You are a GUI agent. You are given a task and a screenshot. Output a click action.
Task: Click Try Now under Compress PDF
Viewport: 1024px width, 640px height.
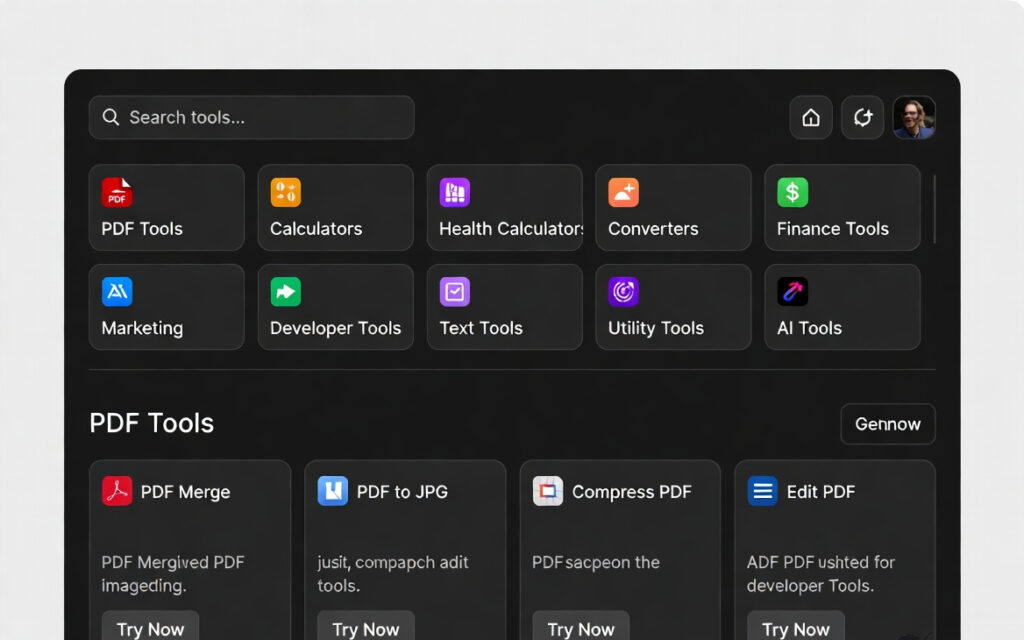click(x=581, y=628)
